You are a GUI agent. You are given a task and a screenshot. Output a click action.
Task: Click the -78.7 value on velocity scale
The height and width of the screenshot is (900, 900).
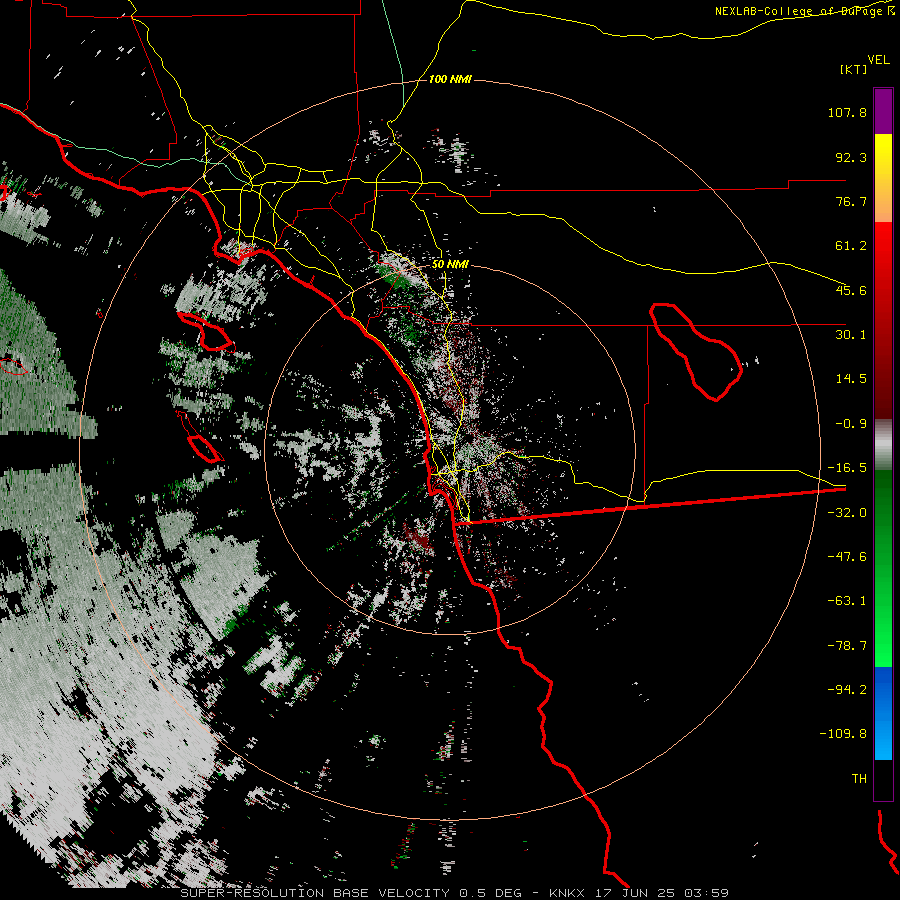pos(847,646)
